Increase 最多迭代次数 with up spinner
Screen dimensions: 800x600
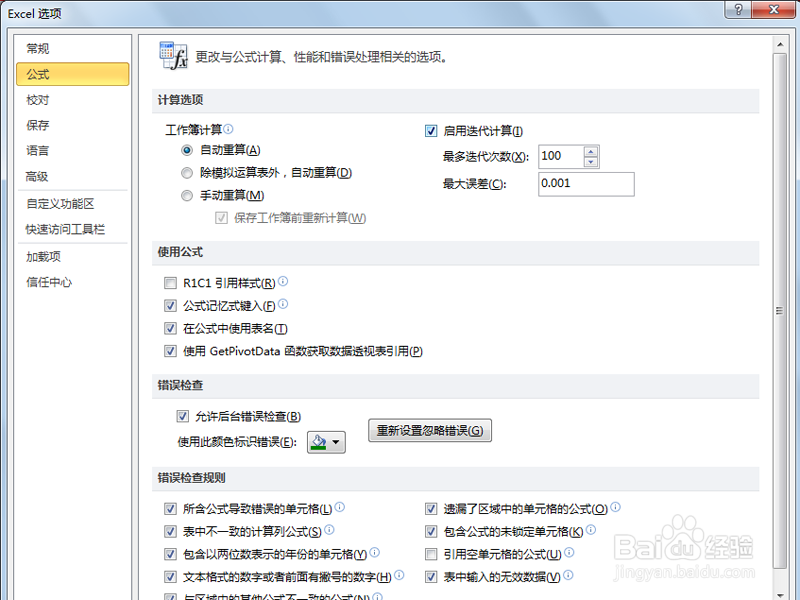591,152
